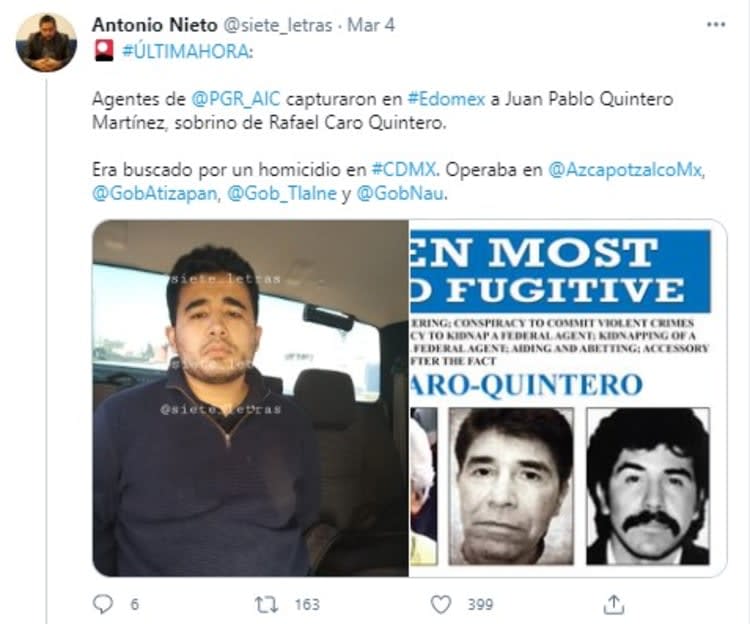The height and width of the screenshot is (624, 750).
Task: Open the @GobAtizapan mention
Action: 156,194
